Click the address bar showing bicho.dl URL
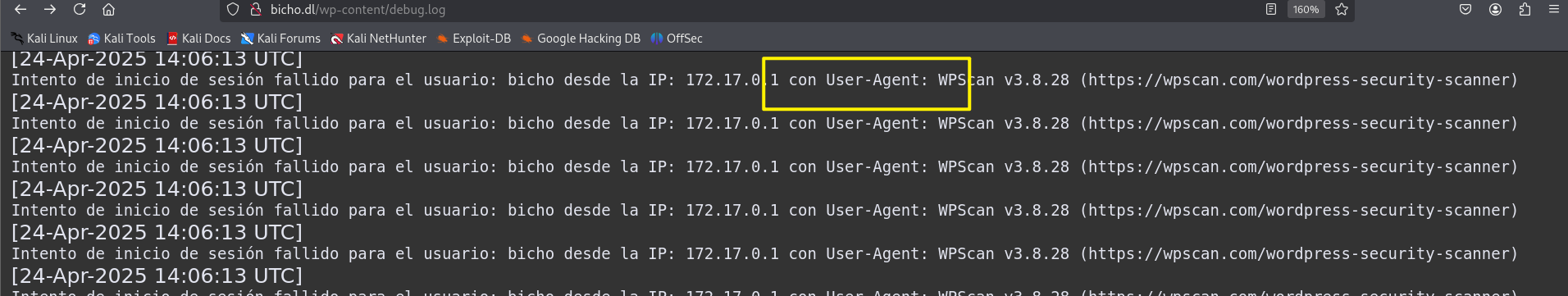Screen dimensions: 1568x296 (738, 10)
